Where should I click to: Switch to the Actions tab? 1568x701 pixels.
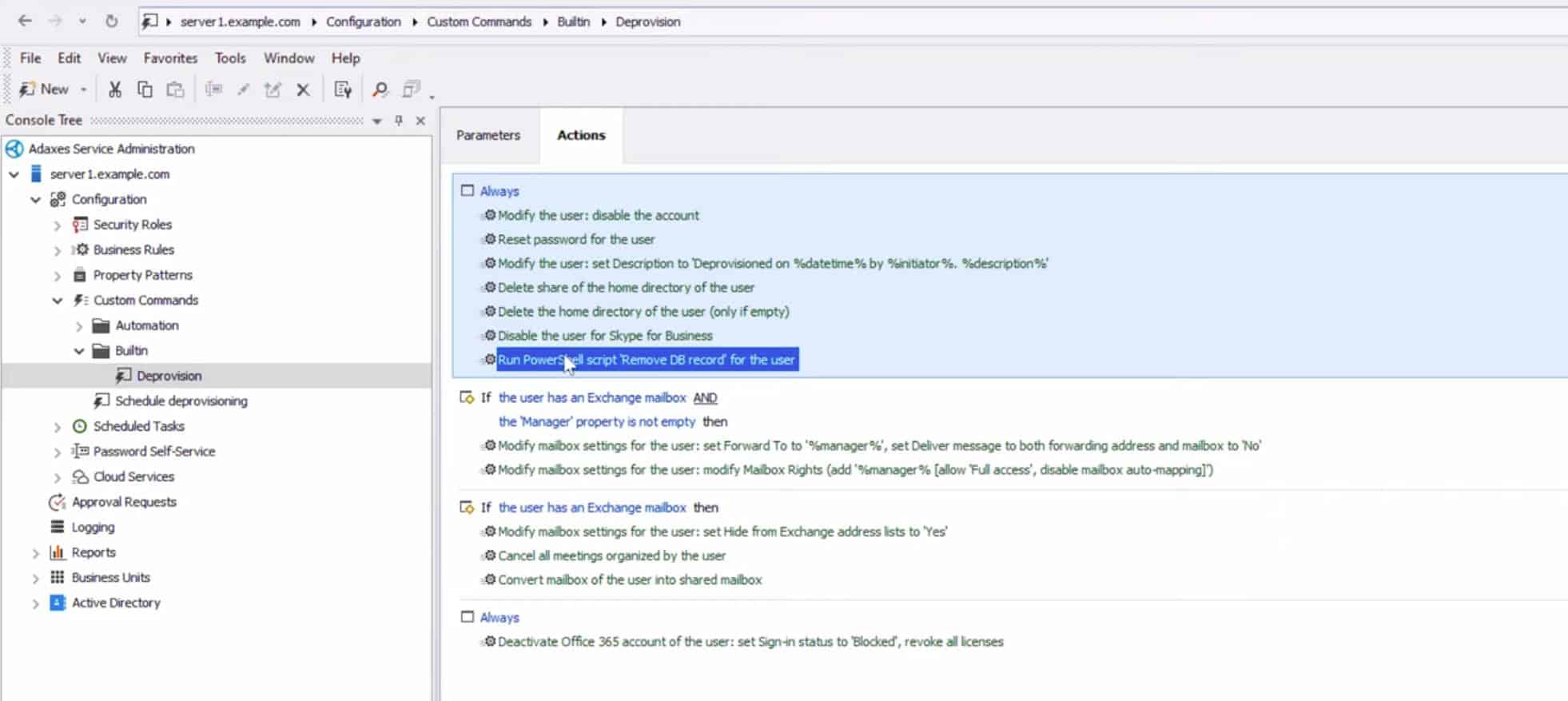[x=581, y=135]
